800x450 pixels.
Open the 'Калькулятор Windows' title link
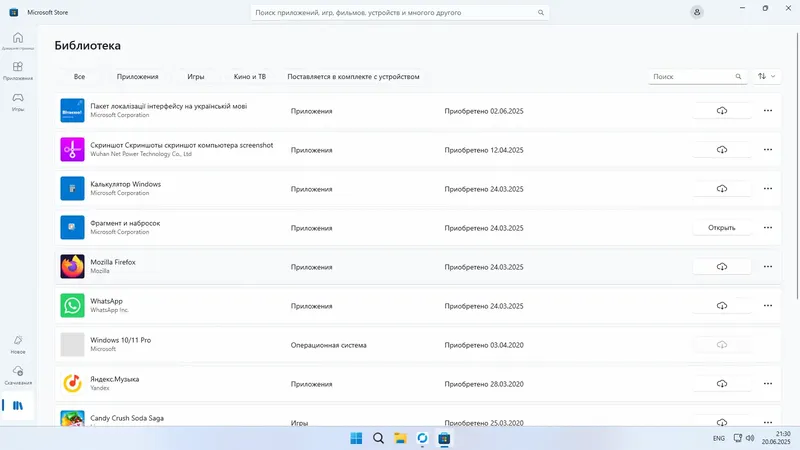click(126, 184)
